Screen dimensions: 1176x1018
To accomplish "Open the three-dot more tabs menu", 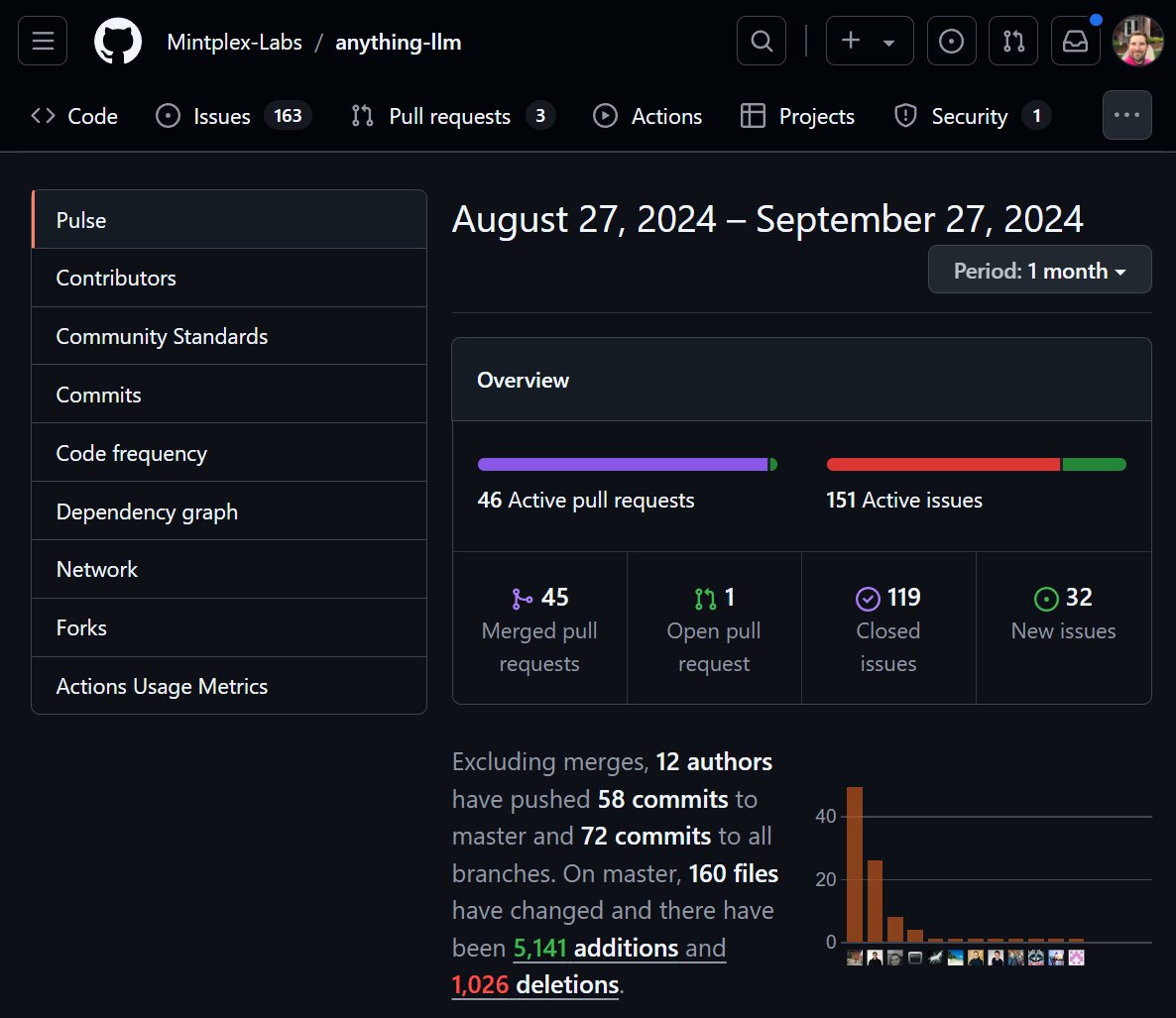I will click(x=1126, y=115).
